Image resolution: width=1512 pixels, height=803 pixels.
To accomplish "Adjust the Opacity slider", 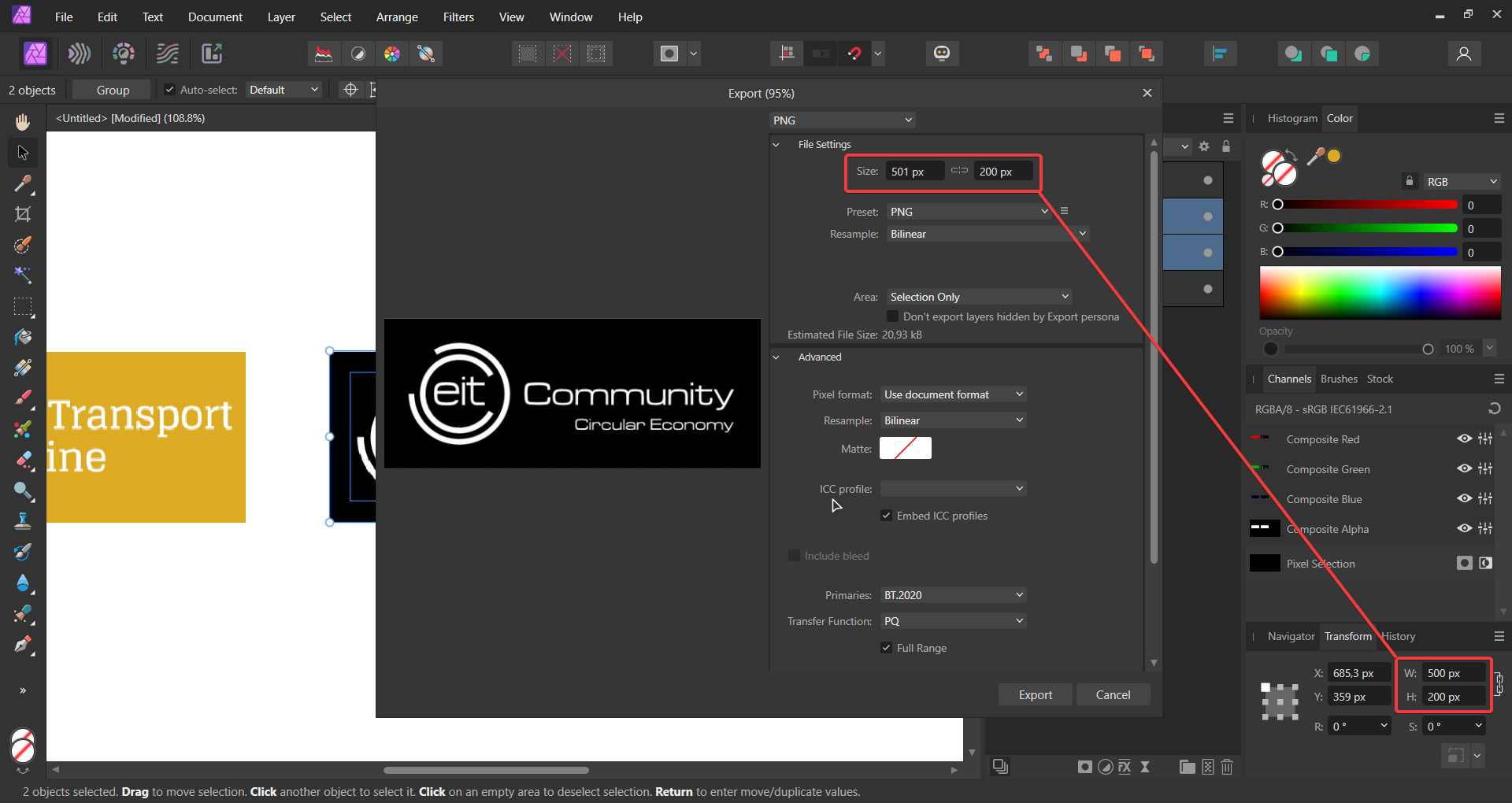I will click(1359, 349).
